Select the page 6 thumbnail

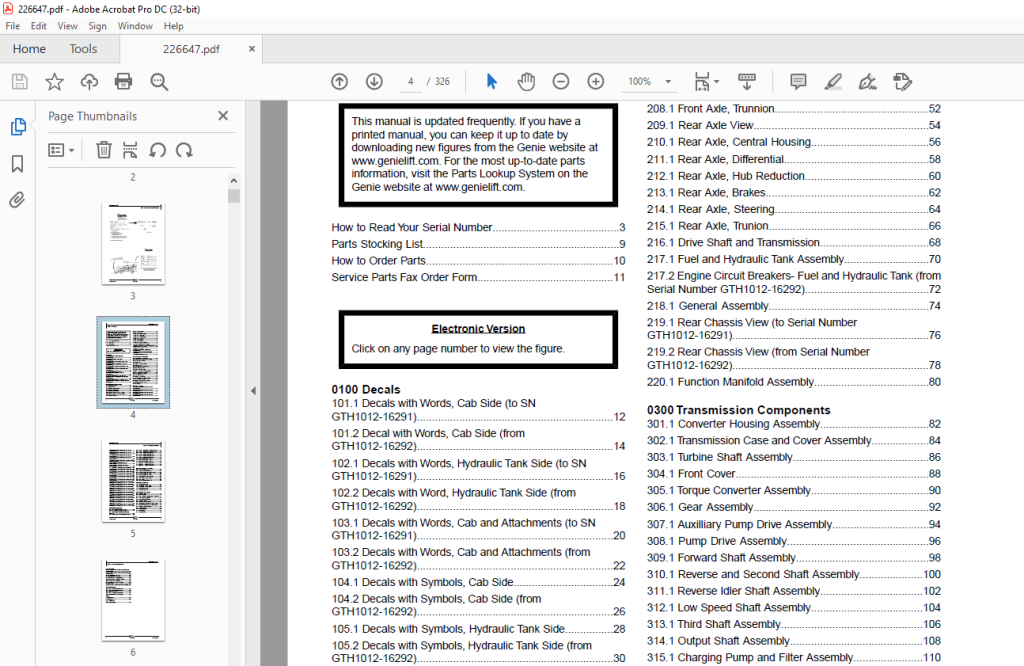tap(133, 600)
